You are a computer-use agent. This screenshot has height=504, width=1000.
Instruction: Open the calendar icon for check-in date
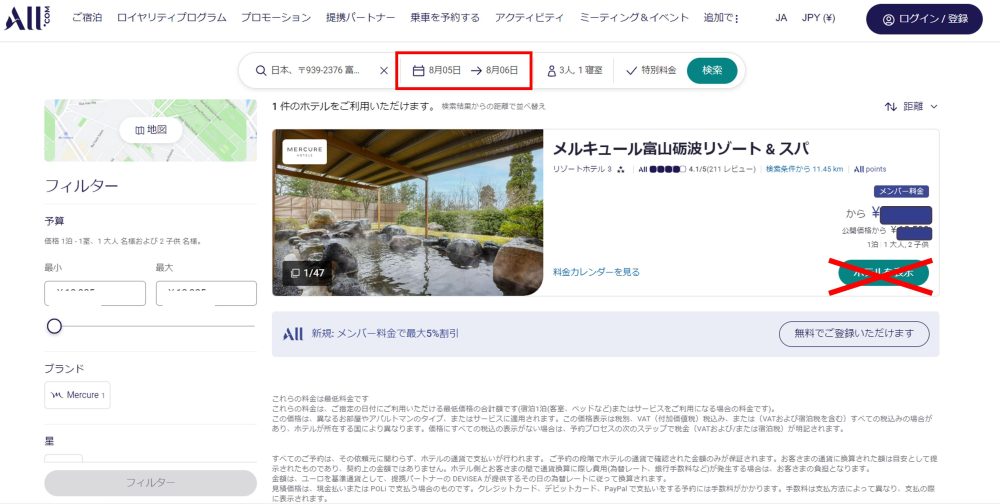(418, 71)
